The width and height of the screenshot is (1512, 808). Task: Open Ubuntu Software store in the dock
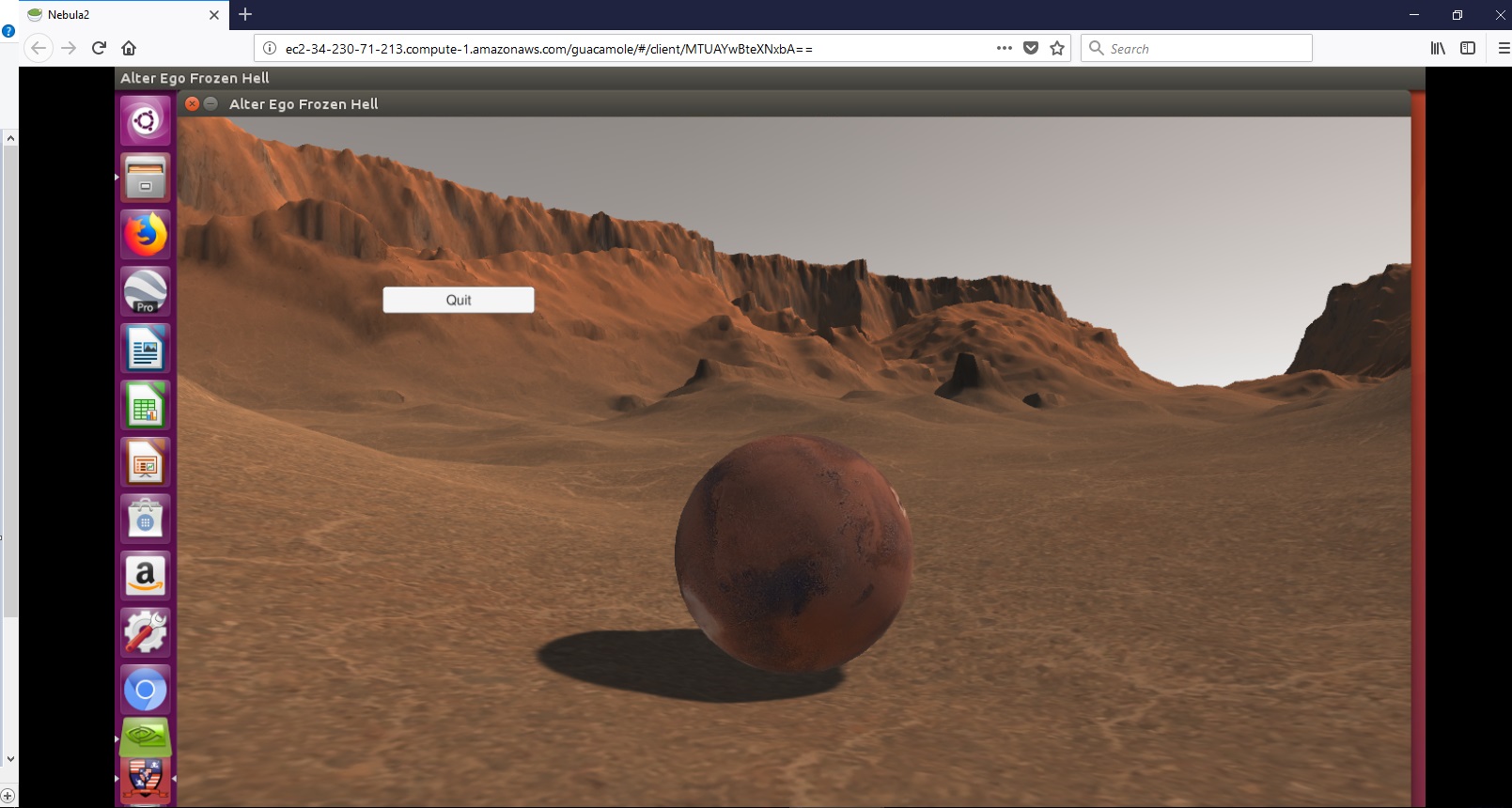(x=145, y=520)
